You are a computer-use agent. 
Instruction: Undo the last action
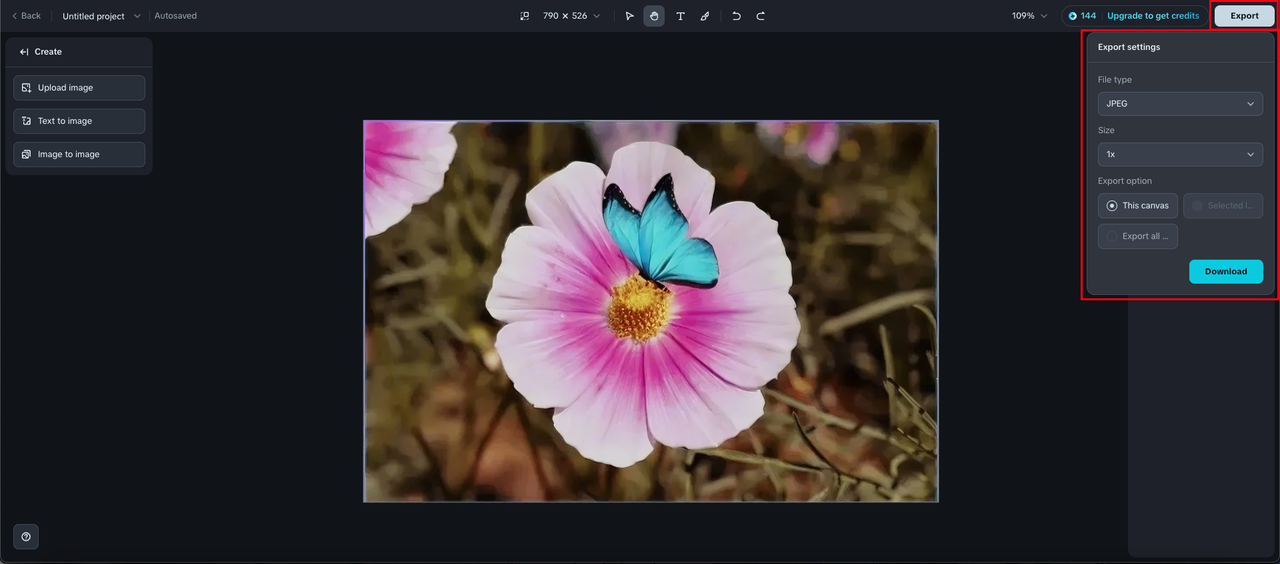736,16
